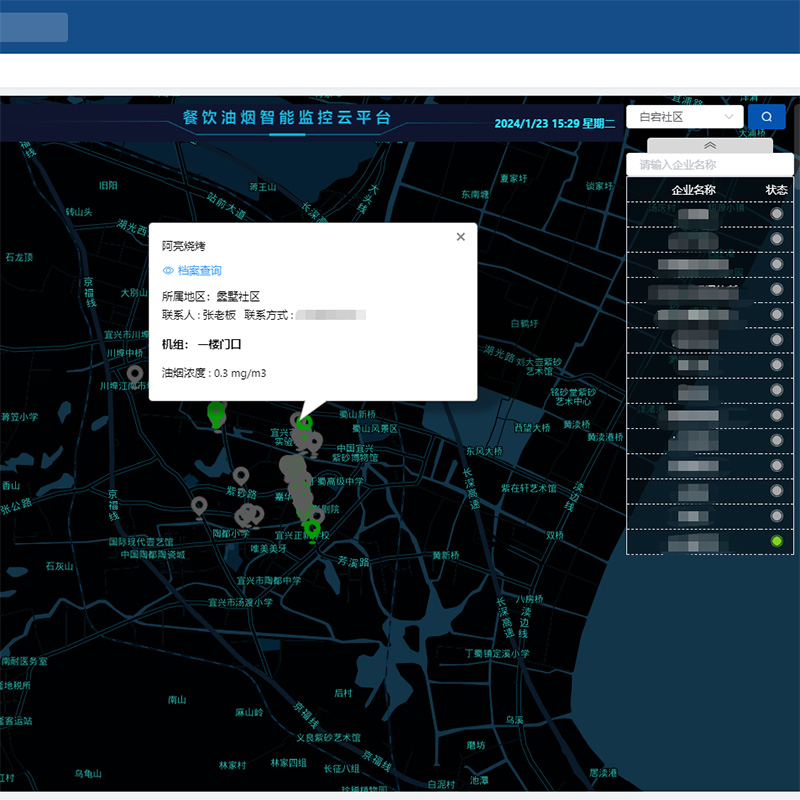Close the 阿亮烧烤 info popup

click(461, 237)
